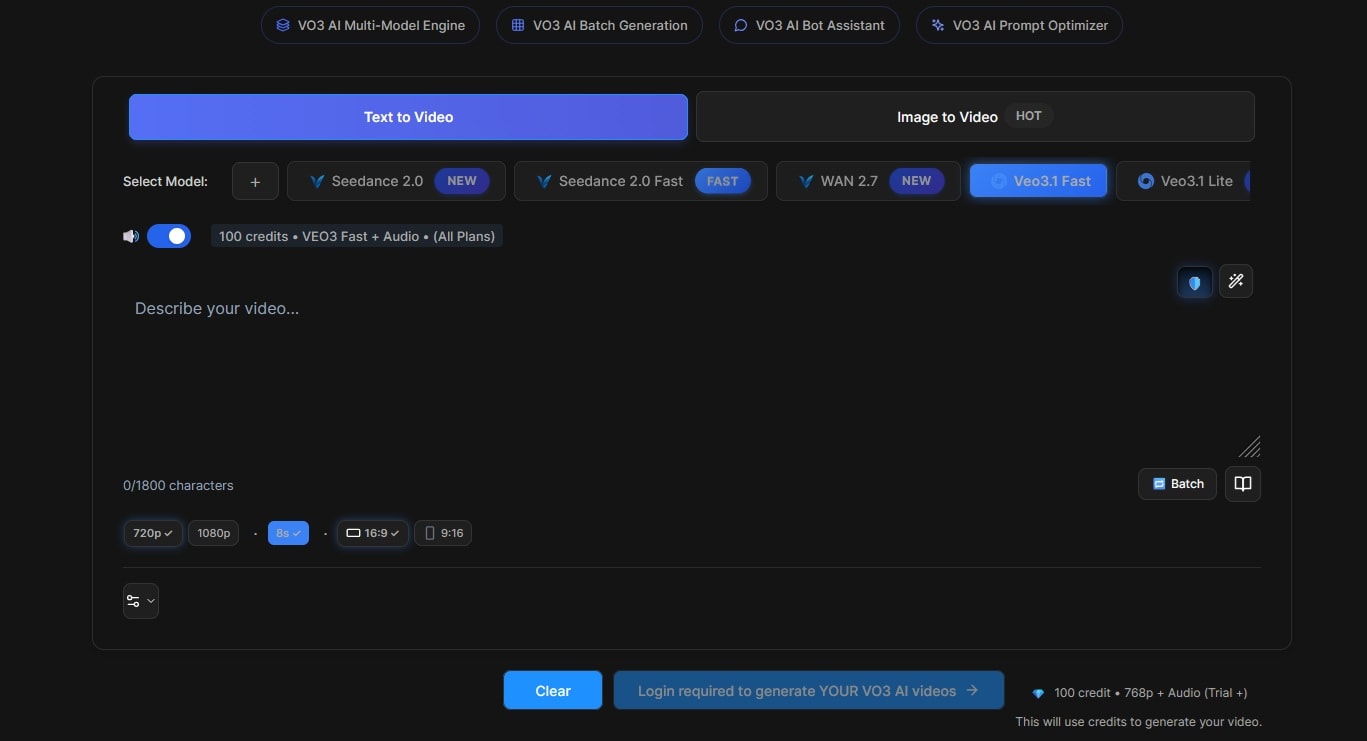Expand the advanced settings sliders dropdown
This screenshot has width=1367, height=741.
click(x=140, y=601)
